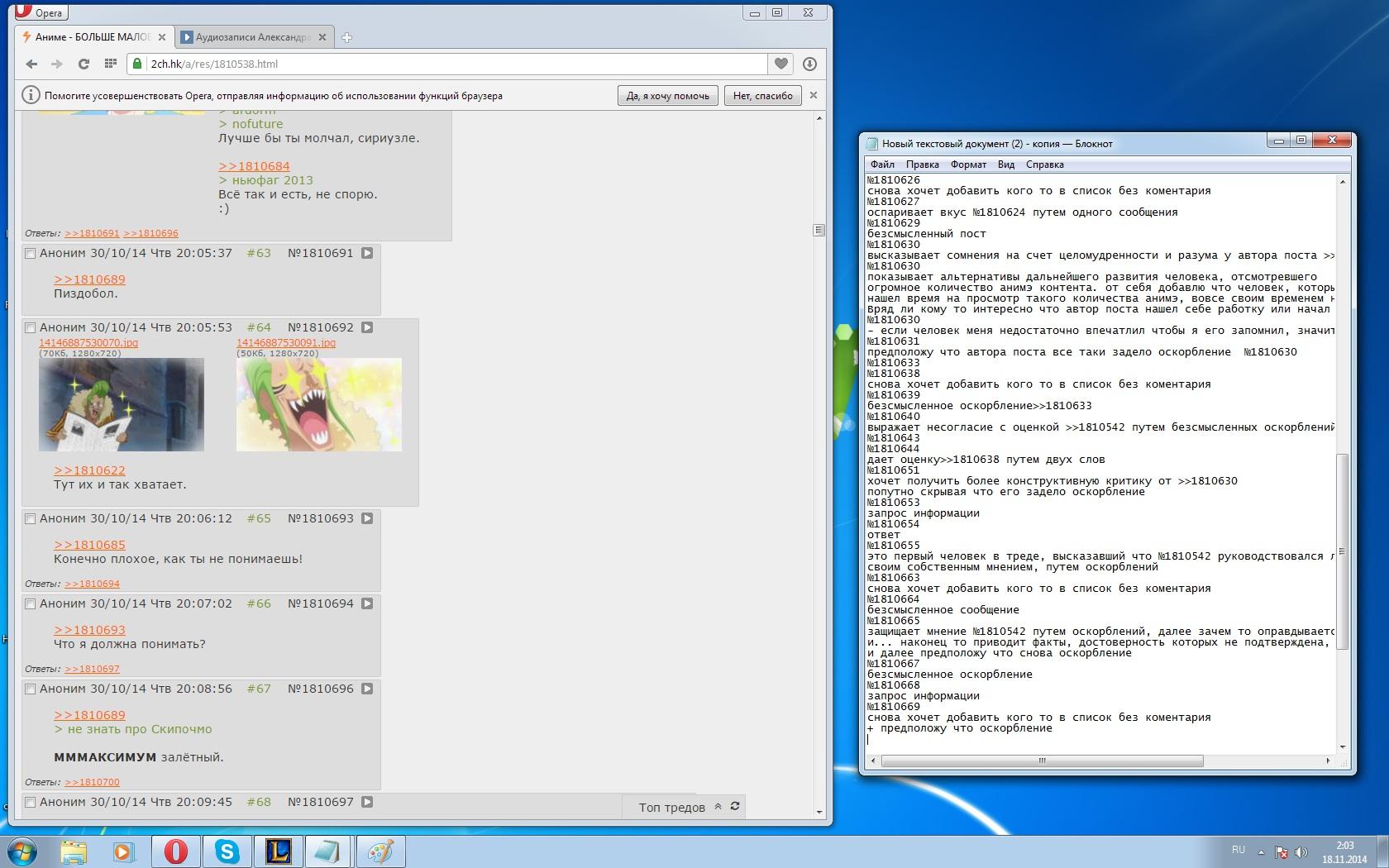Open the reply link >>1810684

point(254,166)
